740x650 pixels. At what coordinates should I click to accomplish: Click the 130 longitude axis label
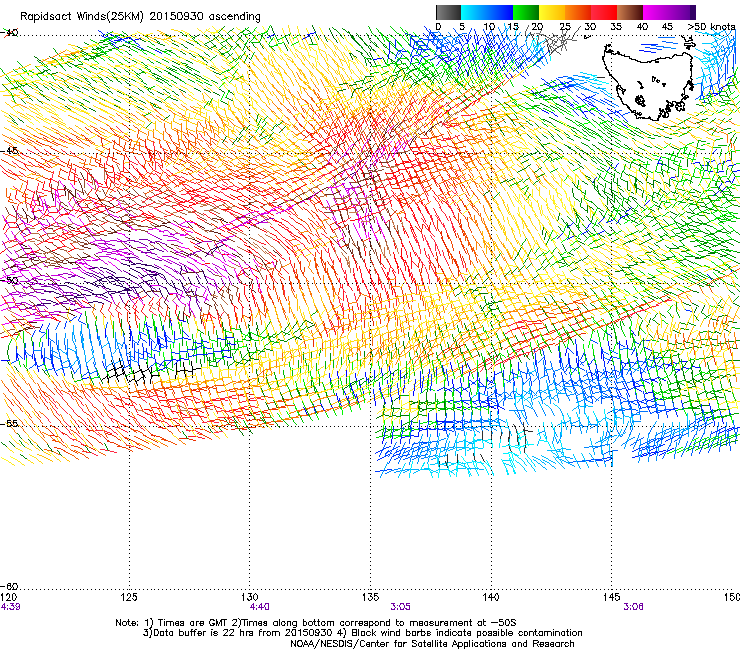[250, 597]
